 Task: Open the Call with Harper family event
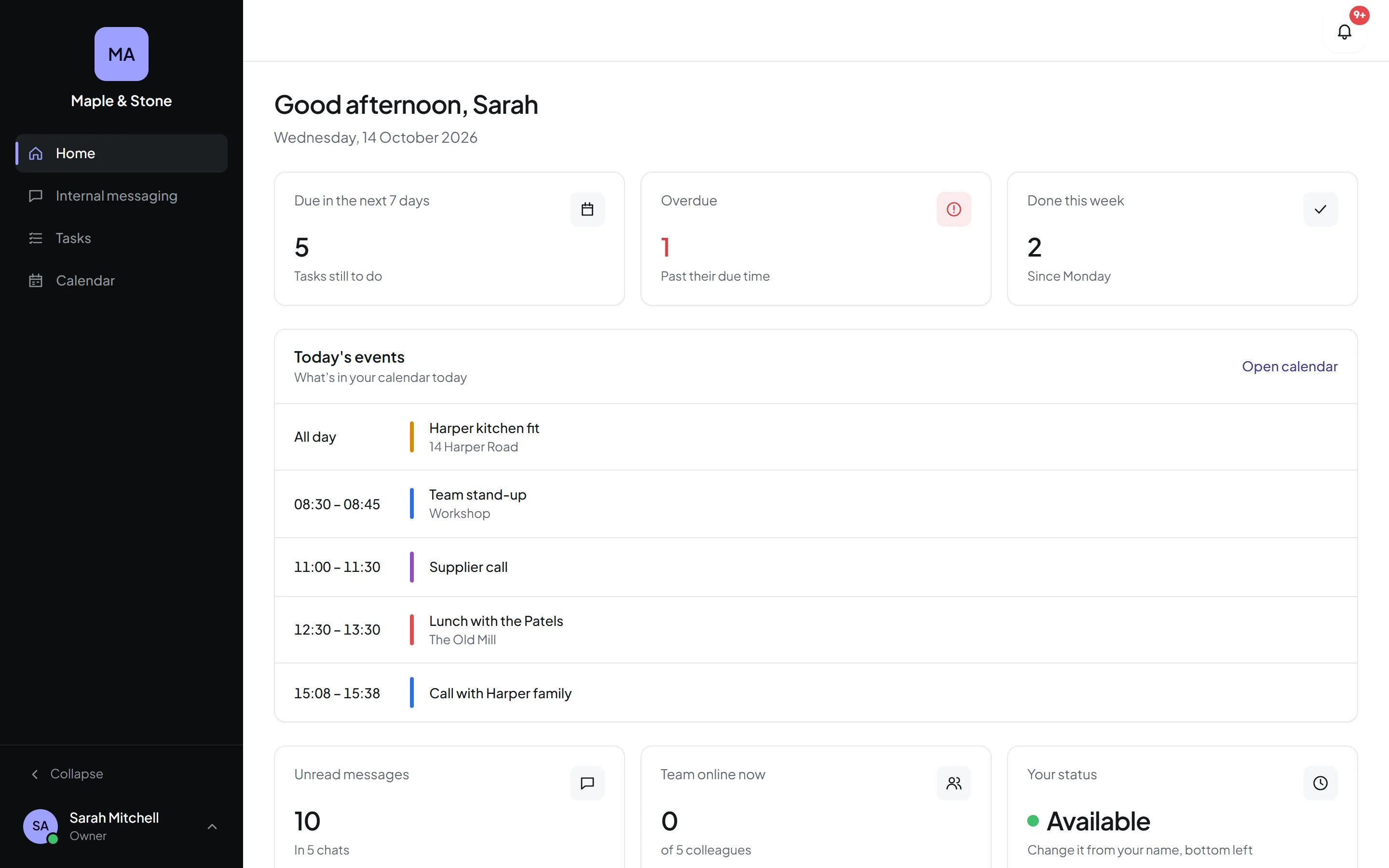click(x=816, y=693)
